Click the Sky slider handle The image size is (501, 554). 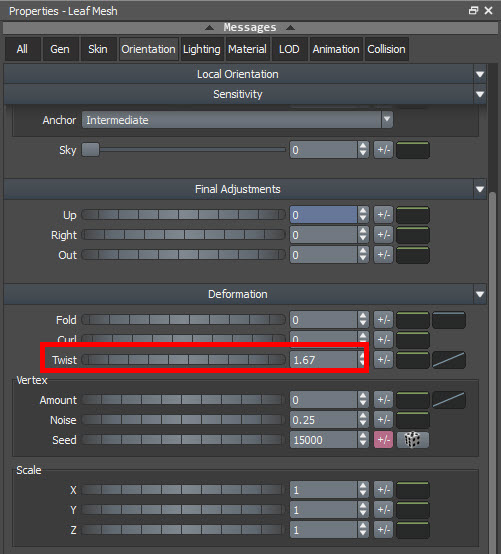(x=90, y=150)
